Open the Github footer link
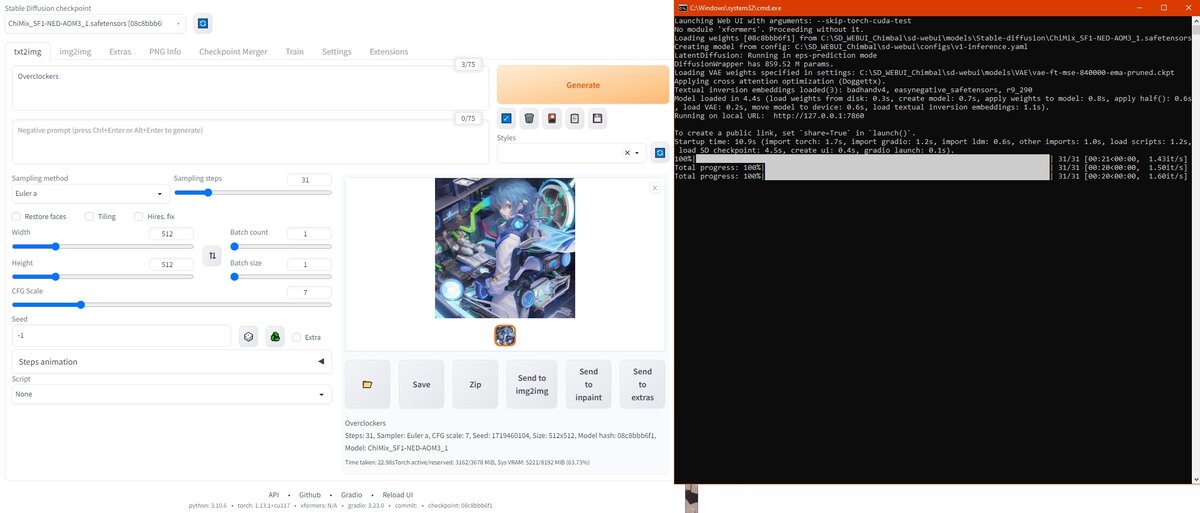The height and width of the screenshot is (513, 1200). [x=310, y=494]
